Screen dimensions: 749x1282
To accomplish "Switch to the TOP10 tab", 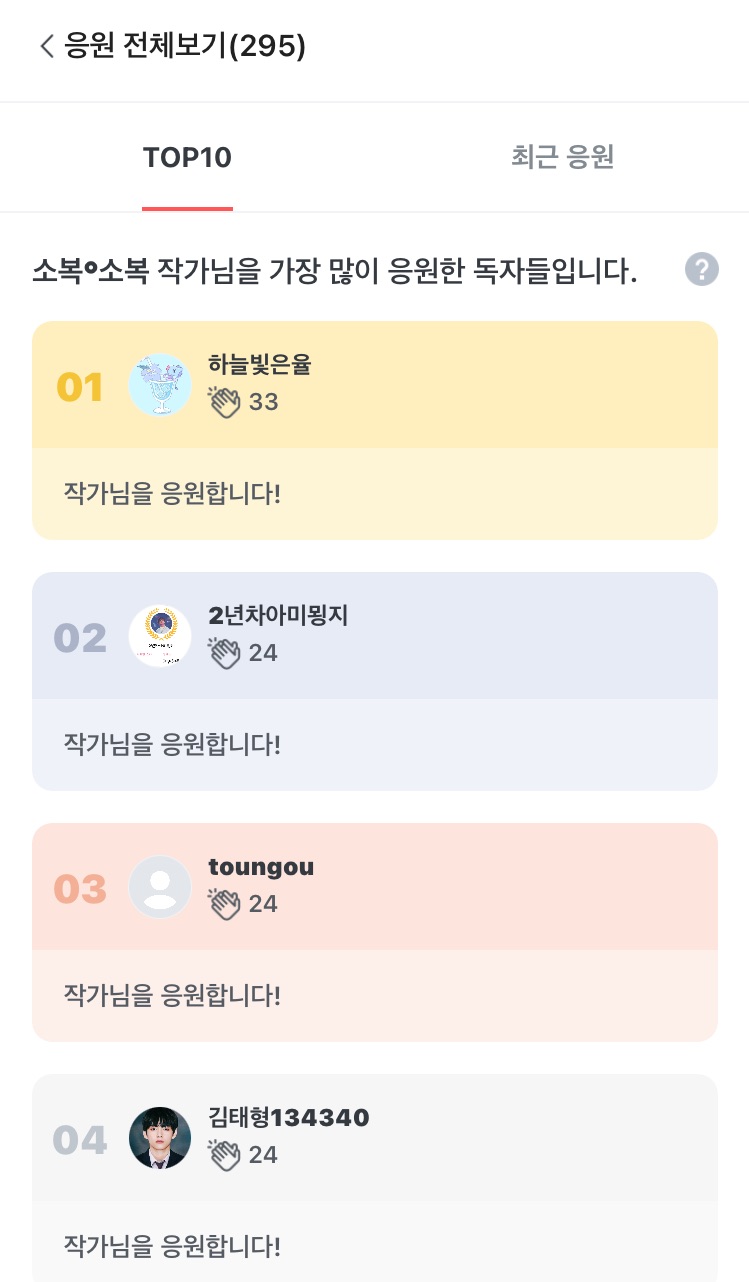I will tap(187, 158).
